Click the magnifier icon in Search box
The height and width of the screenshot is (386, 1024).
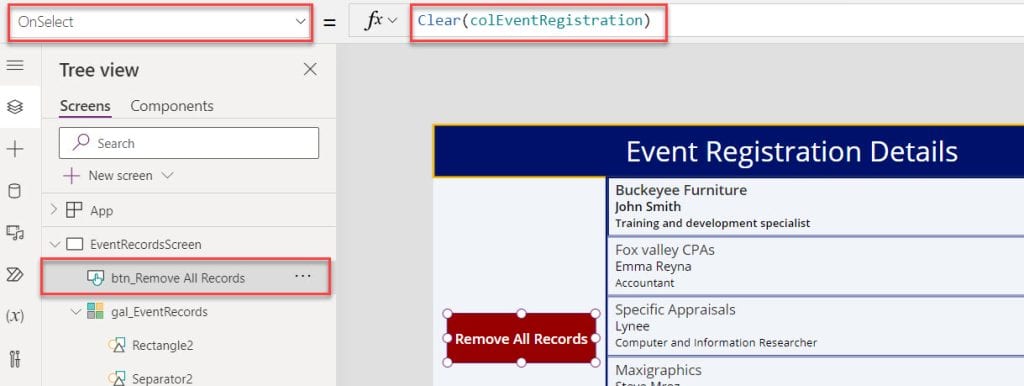click(x=81, y=142)
